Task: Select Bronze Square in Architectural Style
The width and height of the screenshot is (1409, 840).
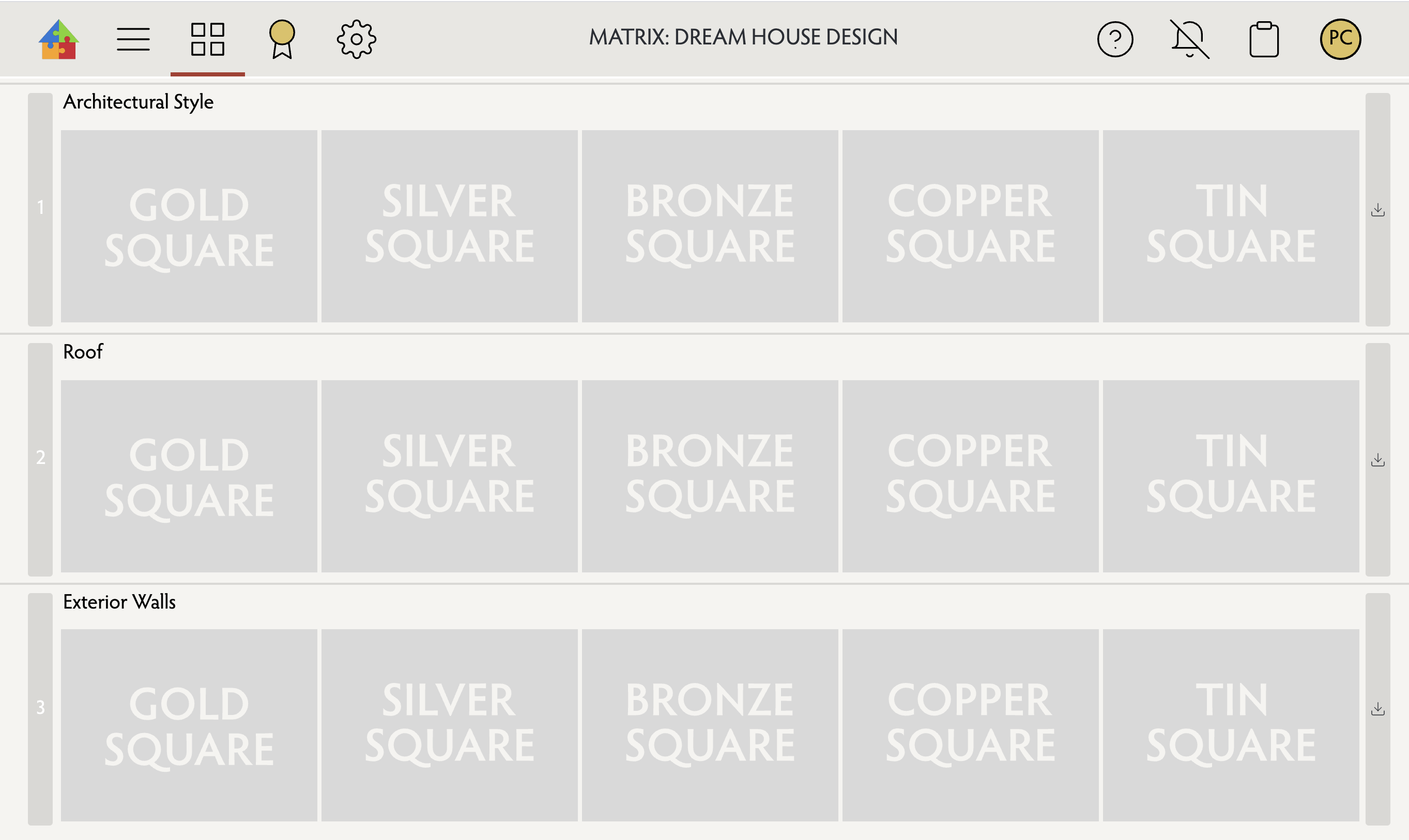Action: tap(710, 226)
